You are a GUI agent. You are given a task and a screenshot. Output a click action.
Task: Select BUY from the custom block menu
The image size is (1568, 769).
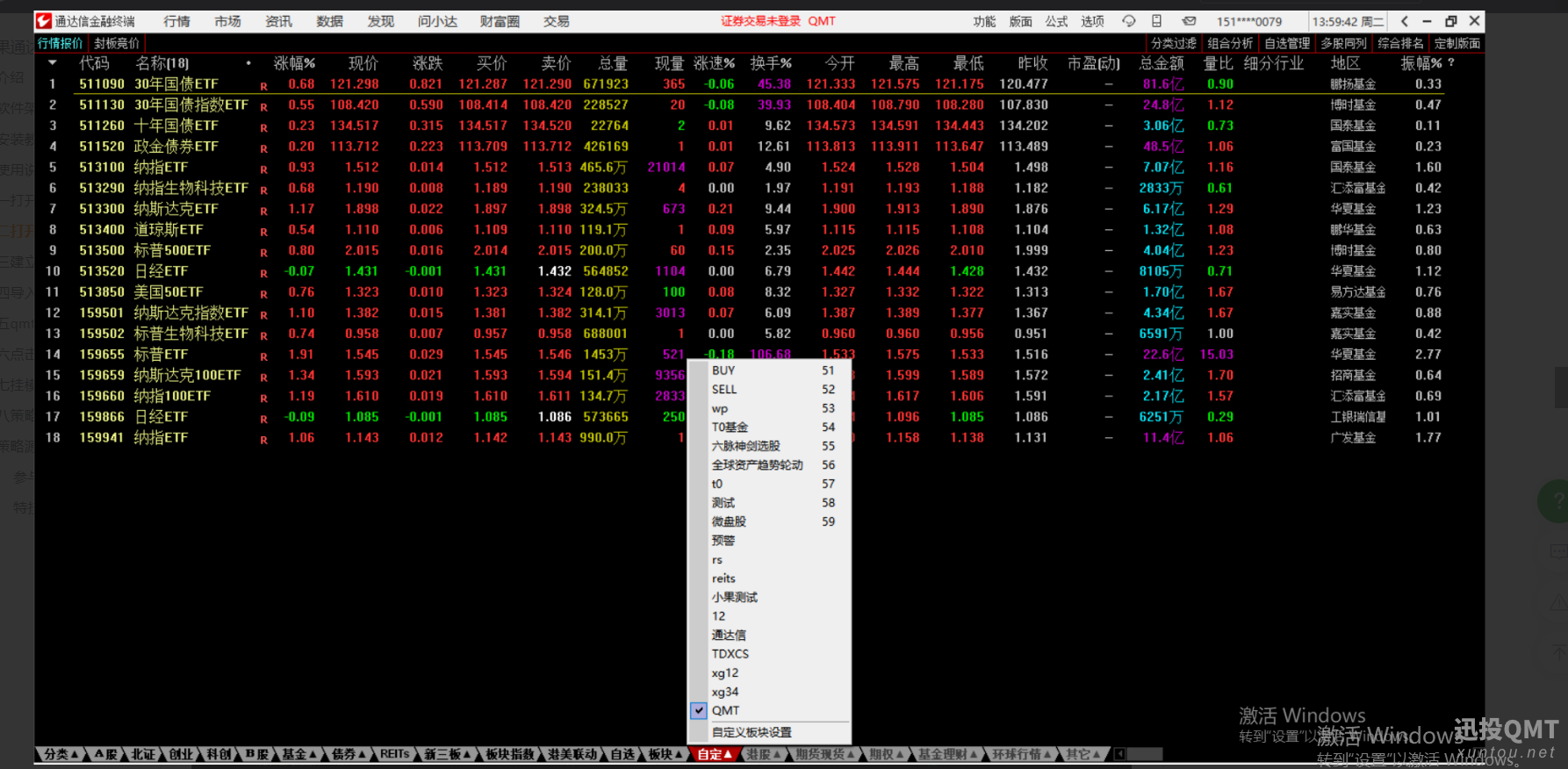click(769, 370)
